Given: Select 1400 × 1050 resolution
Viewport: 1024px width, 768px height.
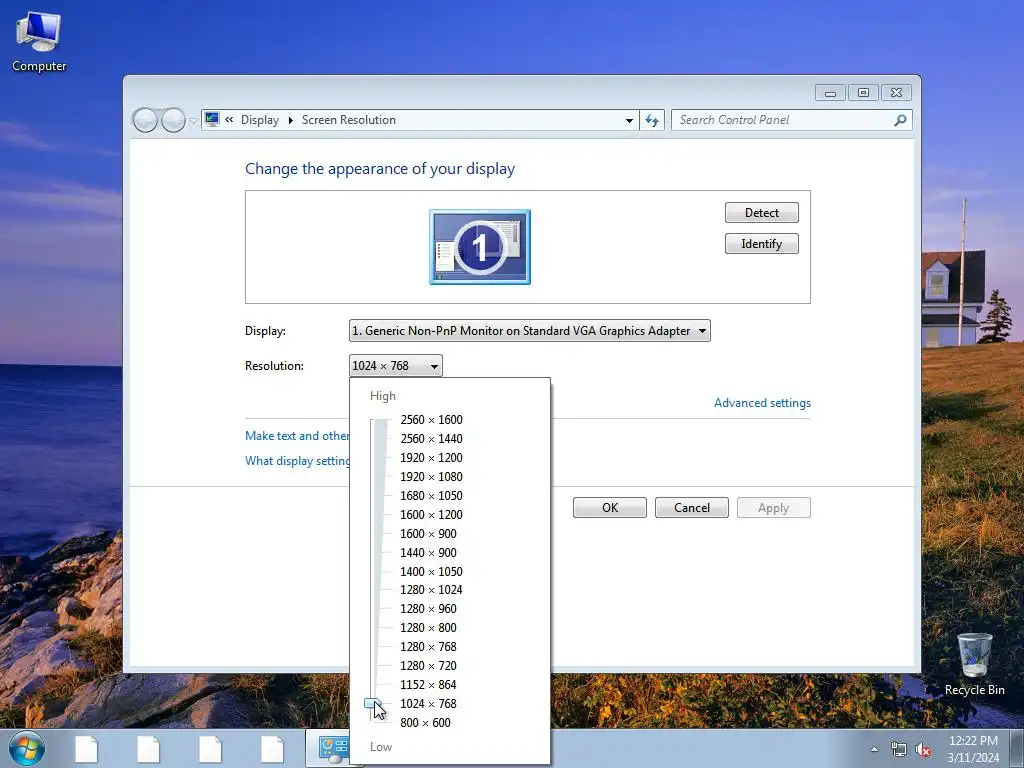Looking at the screenshot, I should pos(431,571).
